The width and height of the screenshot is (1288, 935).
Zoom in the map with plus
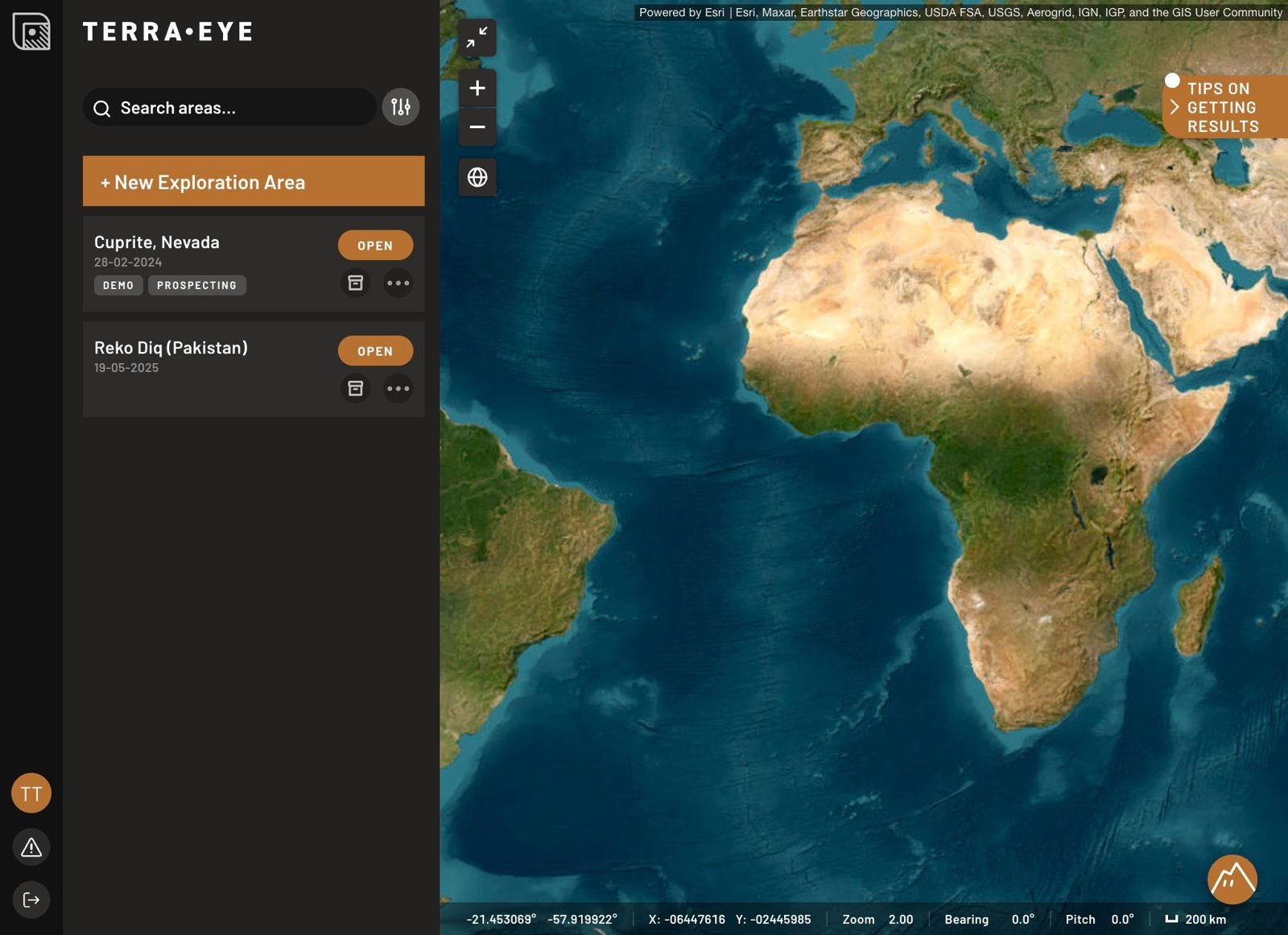477,88
